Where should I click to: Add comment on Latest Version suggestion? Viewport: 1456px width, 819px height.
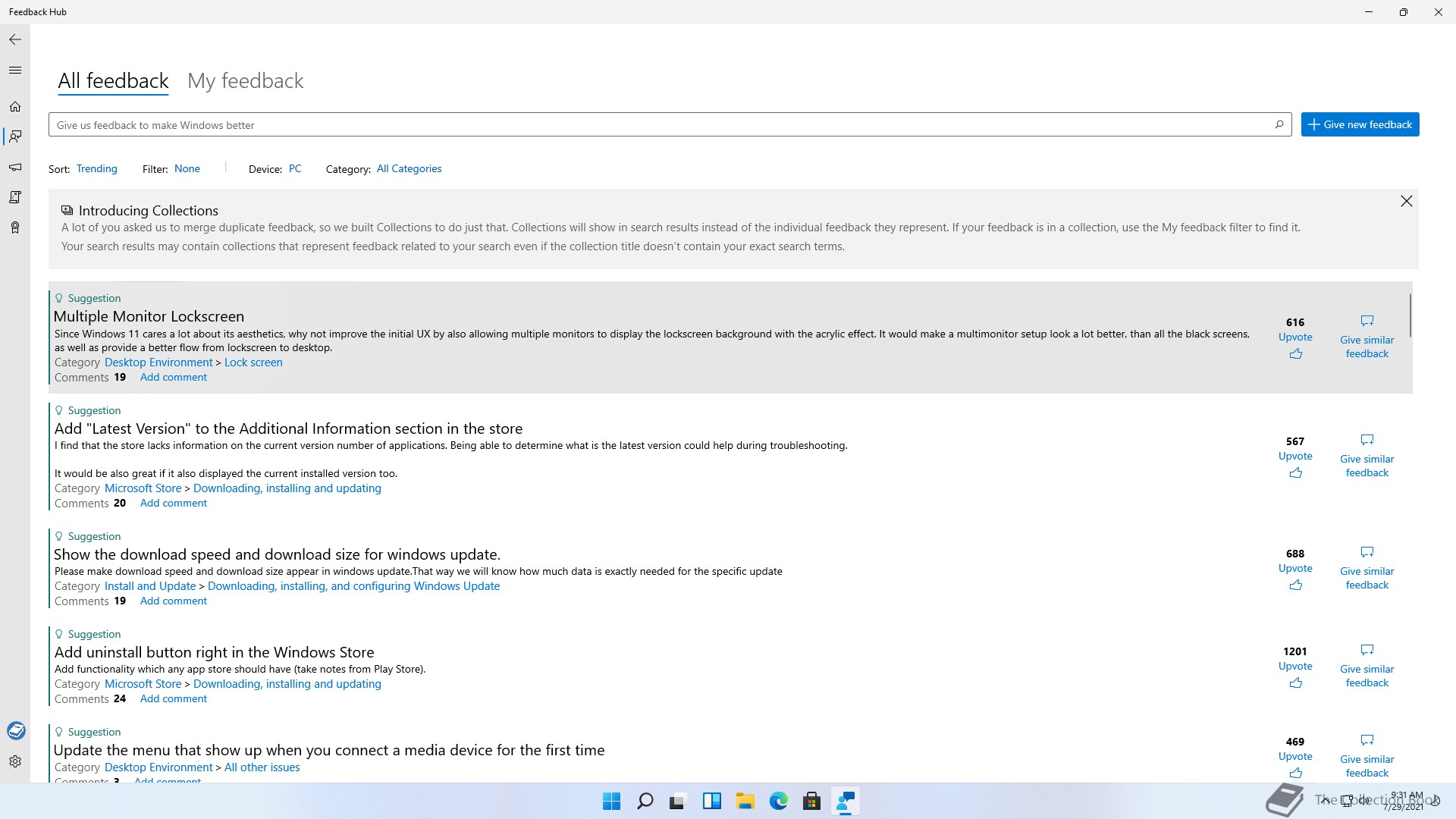(174, 504)
